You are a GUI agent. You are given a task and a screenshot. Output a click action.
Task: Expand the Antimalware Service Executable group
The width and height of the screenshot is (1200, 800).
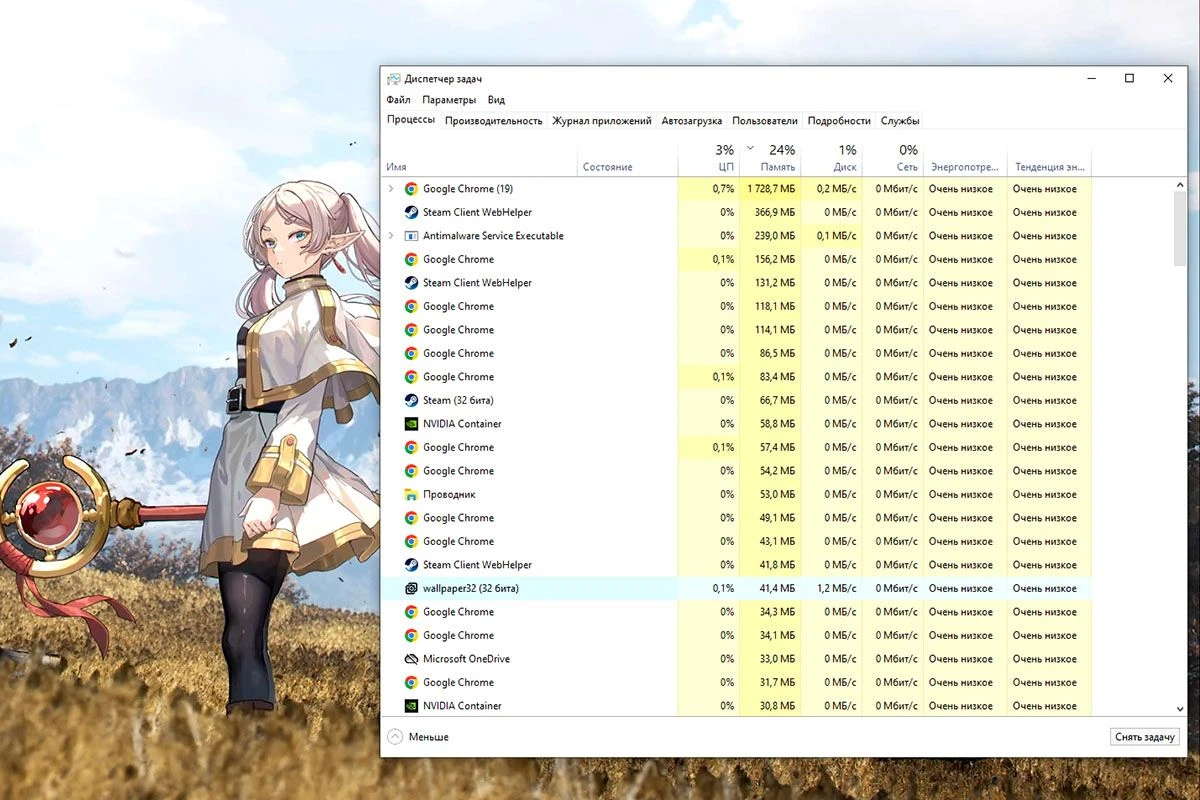(391, 236)
